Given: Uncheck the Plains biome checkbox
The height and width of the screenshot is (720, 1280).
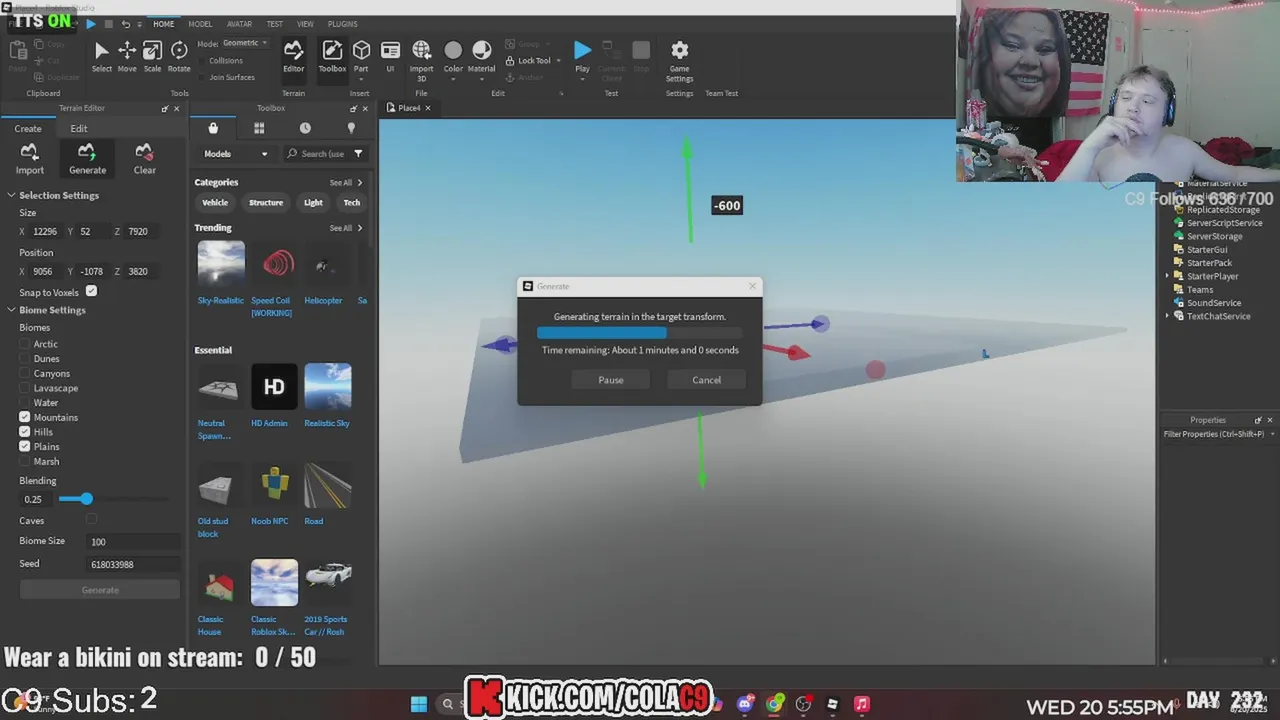Looking at the screenshot, I should 25,446.
